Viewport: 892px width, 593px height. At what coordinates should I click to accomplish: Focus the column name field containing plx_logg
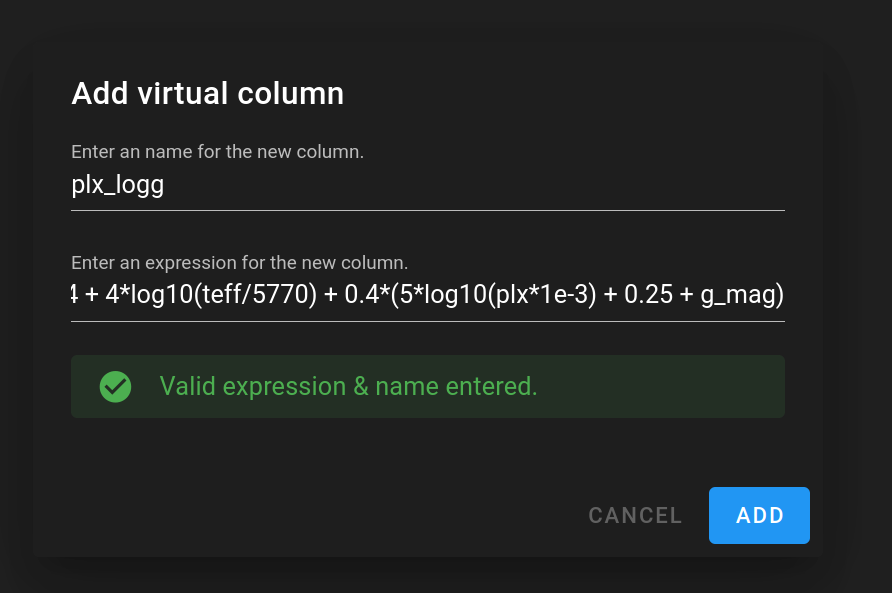tap(428, 186)
